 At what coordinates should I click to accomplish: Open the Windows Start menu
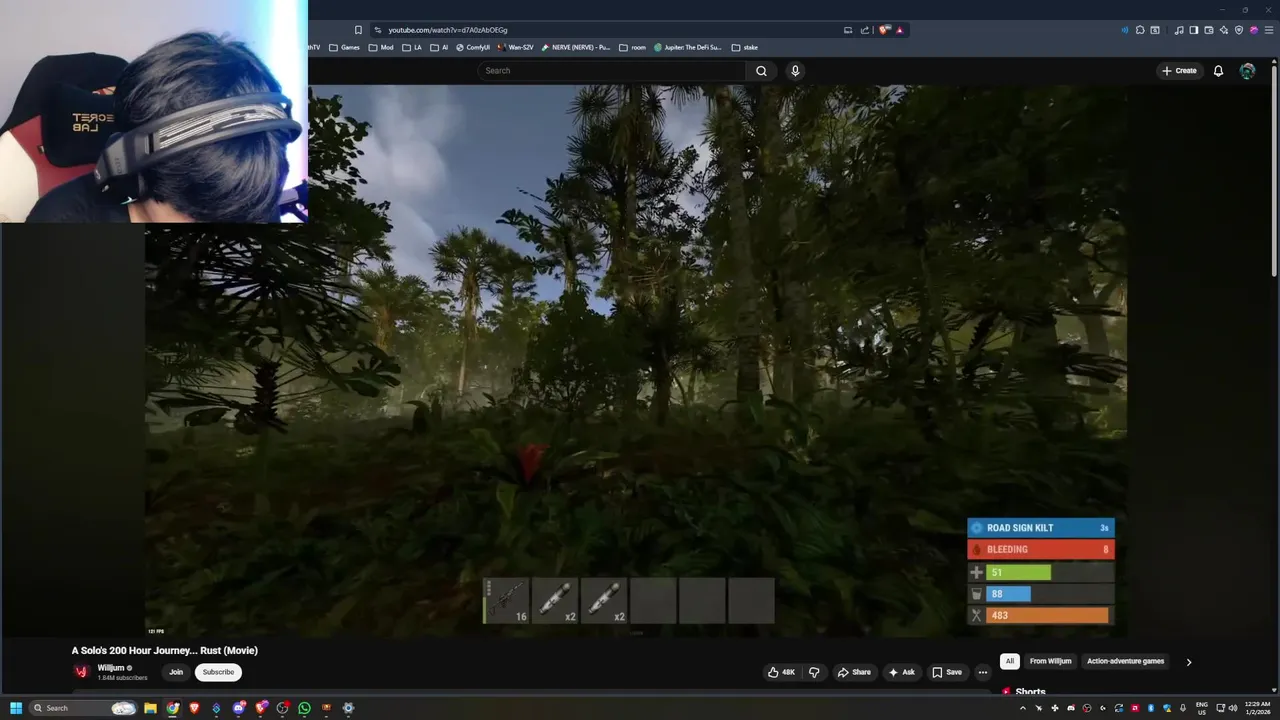tap(15, 708)
